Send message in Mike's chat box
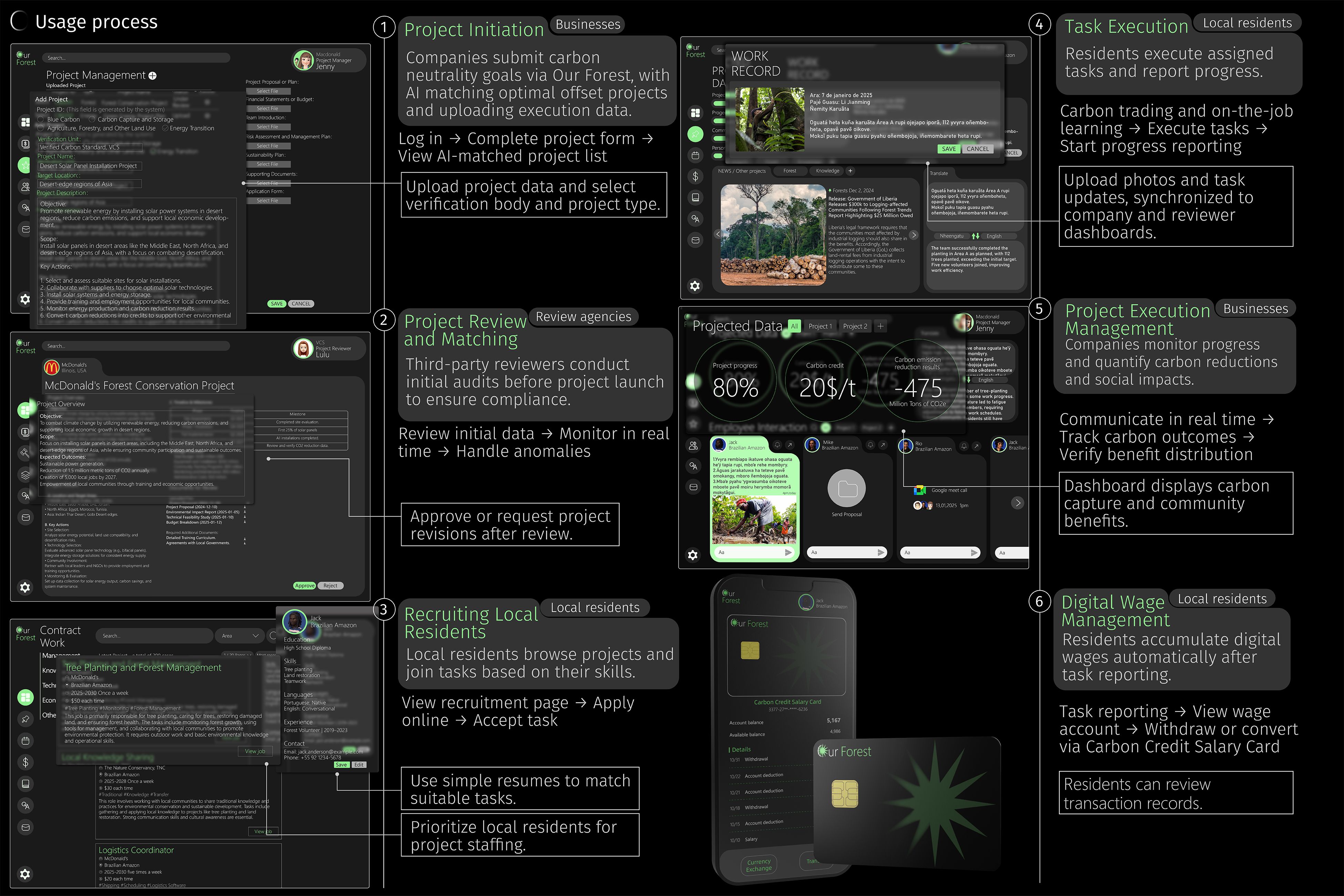The image size is (1344, 896). (x=880, y=552)
